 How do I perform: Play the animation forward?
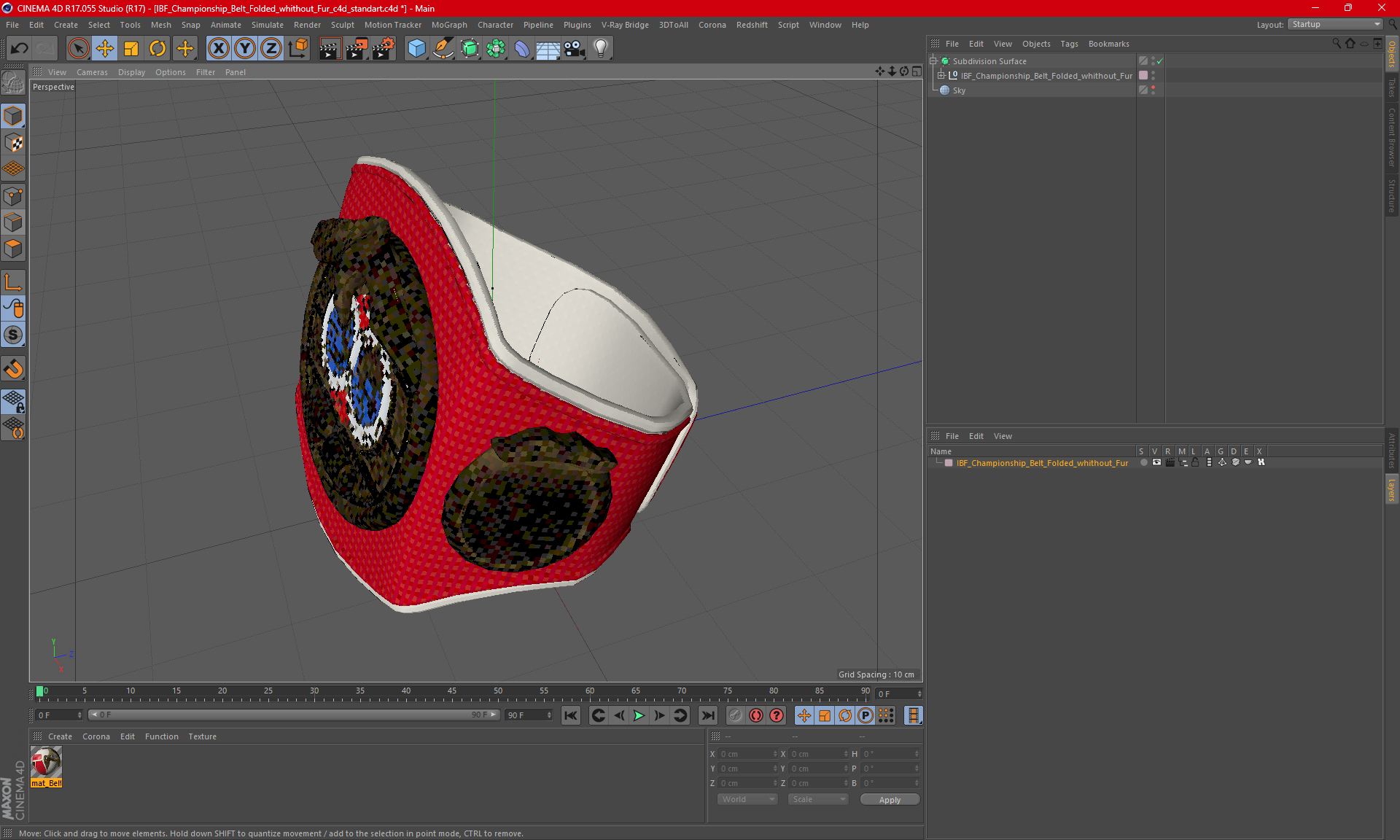639,715
